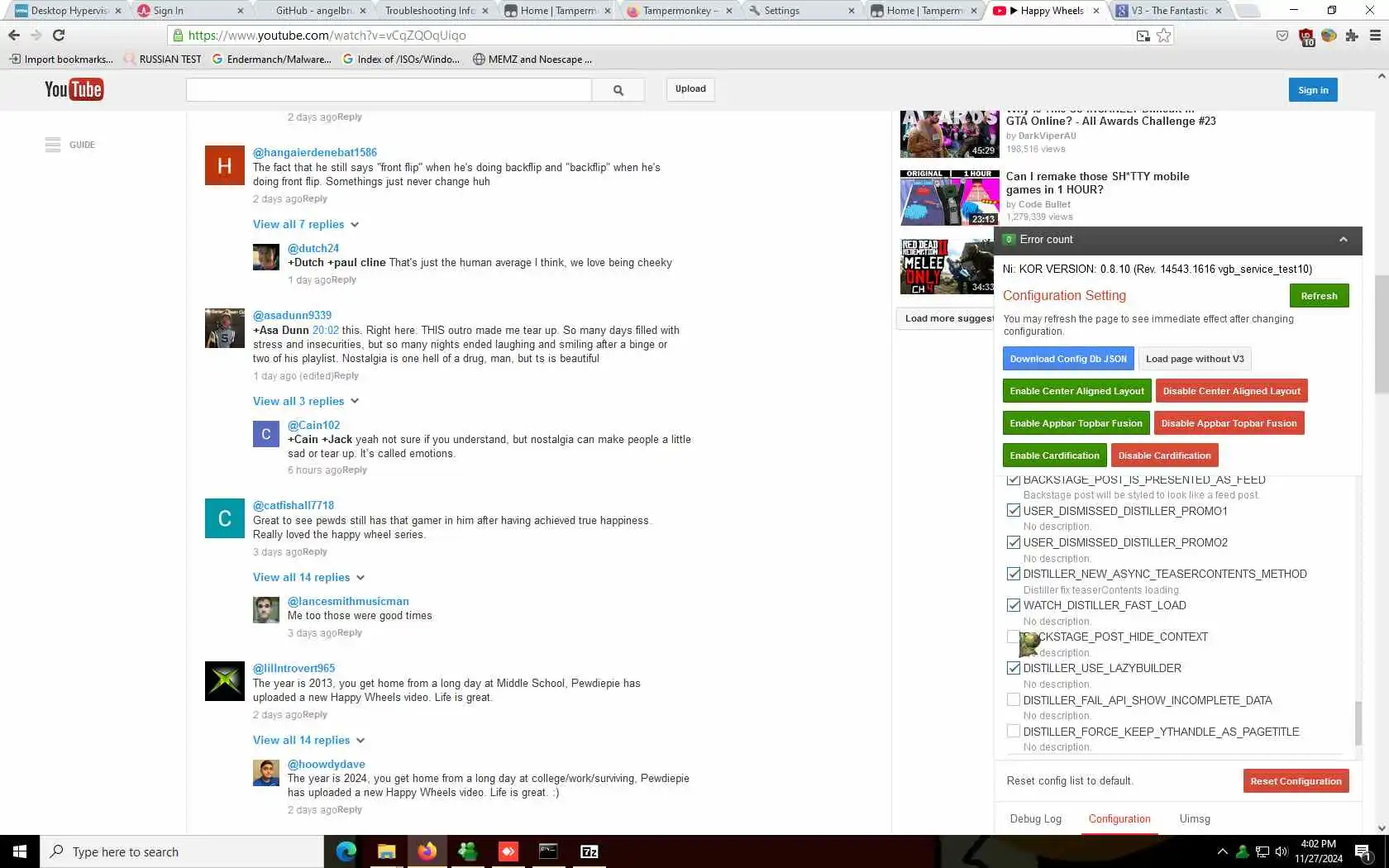Screen dimensions: 1389x868
Task: Jump to 20:02 timestamp link
Action: 326,331
